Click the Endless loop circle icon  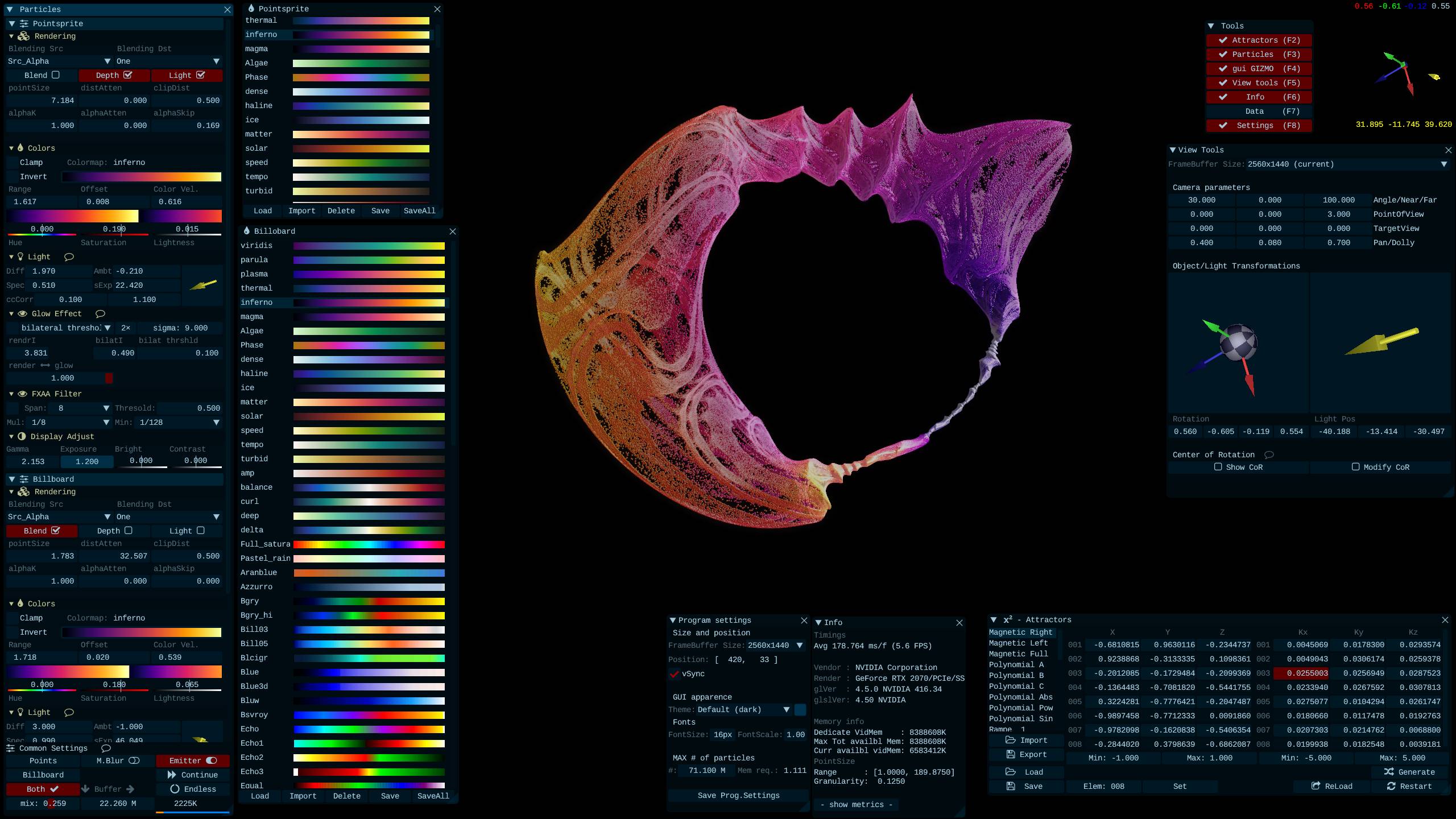pyautogui.click(x=175, y=789)
